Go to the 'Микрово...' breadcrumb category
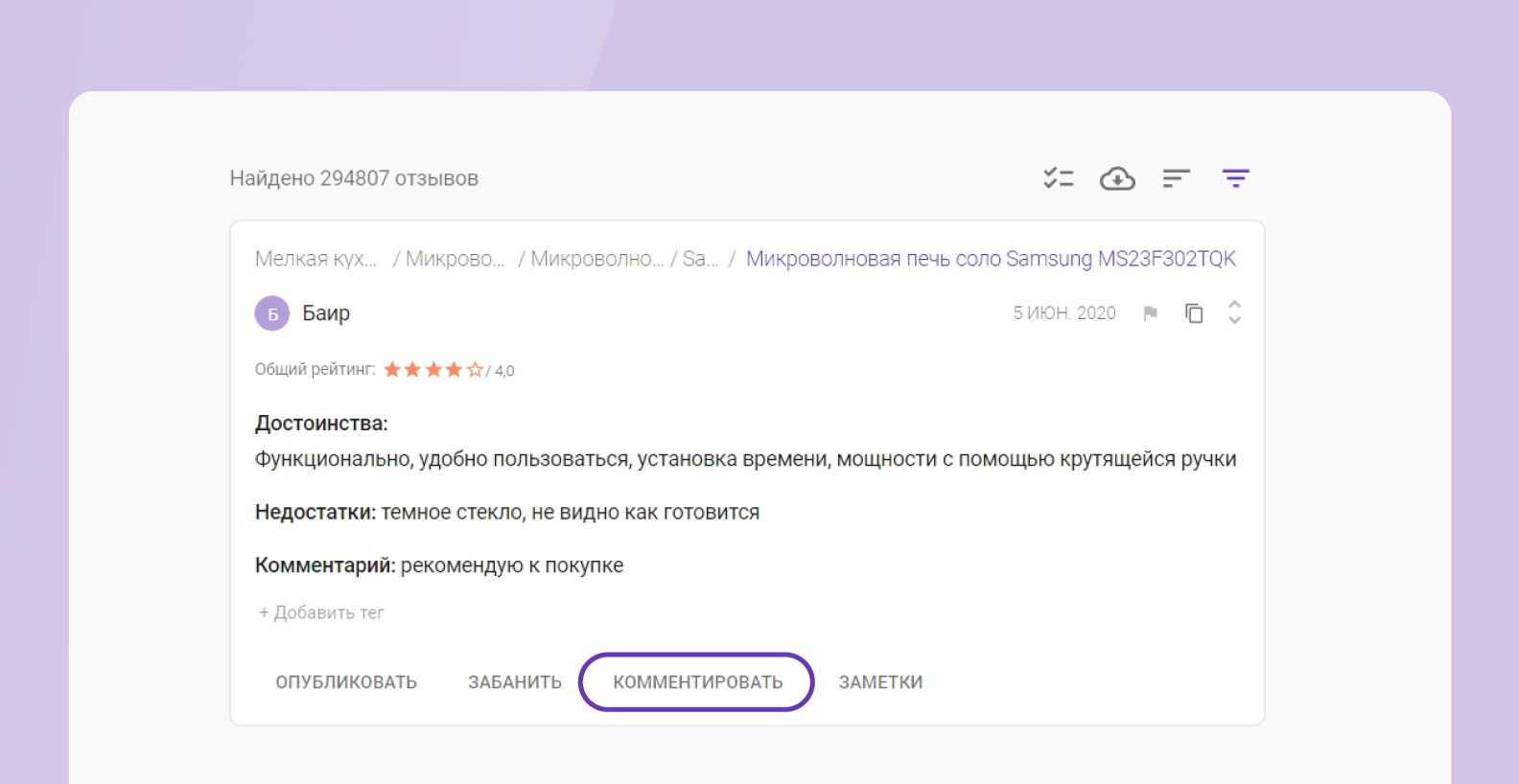1519x784 pixels. 455,259
